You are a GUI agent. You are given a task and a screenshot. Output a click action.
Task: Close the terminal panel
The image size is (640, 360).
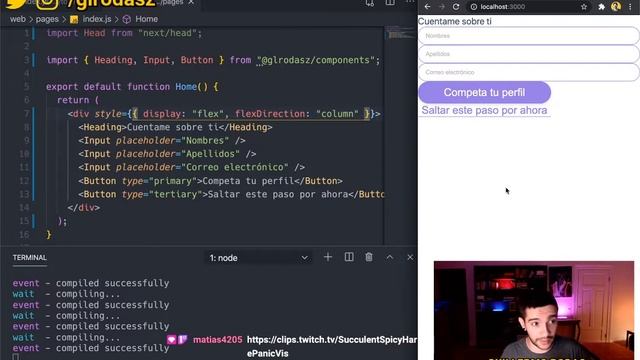click(410, 257)
